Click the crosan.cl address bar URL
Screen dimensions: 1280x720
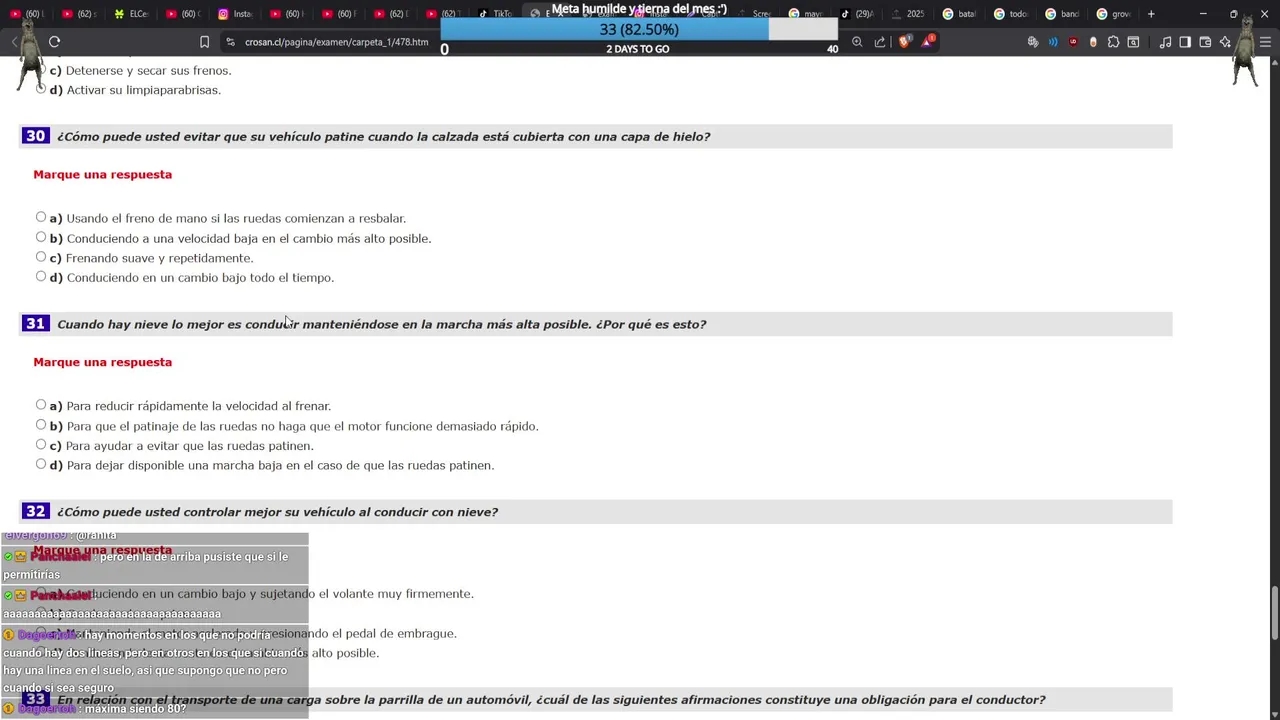[336, 42]
